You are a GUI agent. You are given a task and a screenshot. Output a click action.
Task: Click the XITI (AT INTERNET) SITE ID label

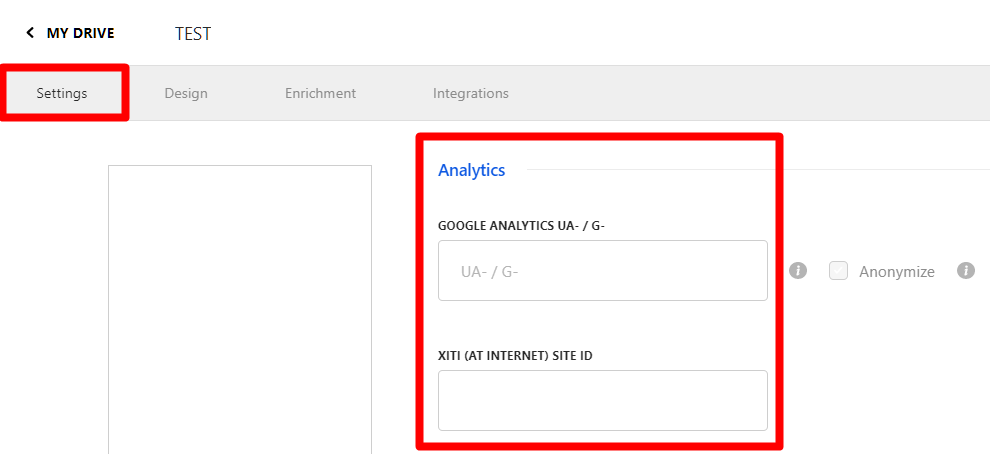pyautogui.click(x=515, y=355)
